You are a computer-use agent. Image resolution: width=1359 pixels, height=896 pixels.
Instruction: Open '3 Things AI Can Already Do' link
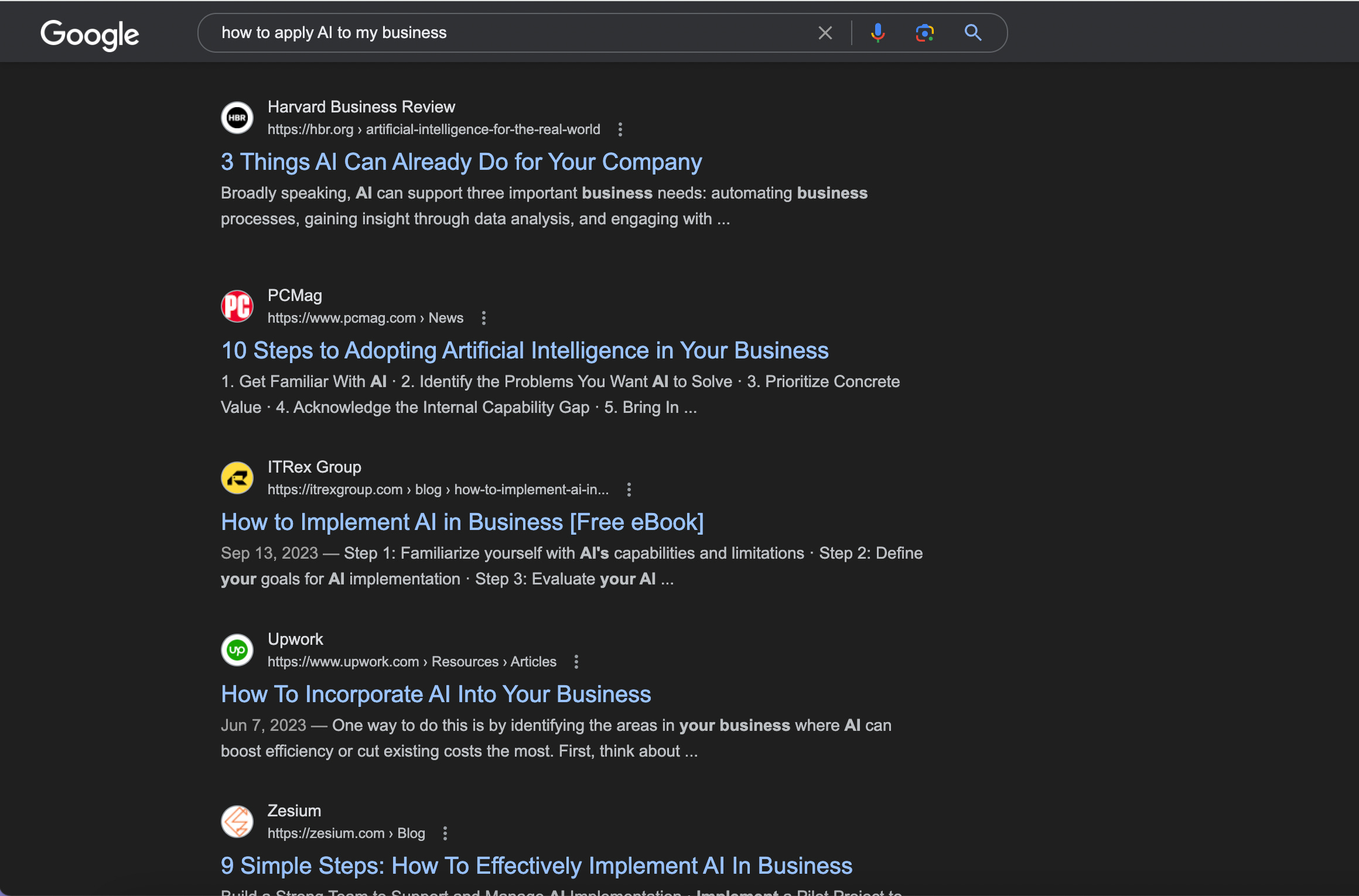(461, 162)
